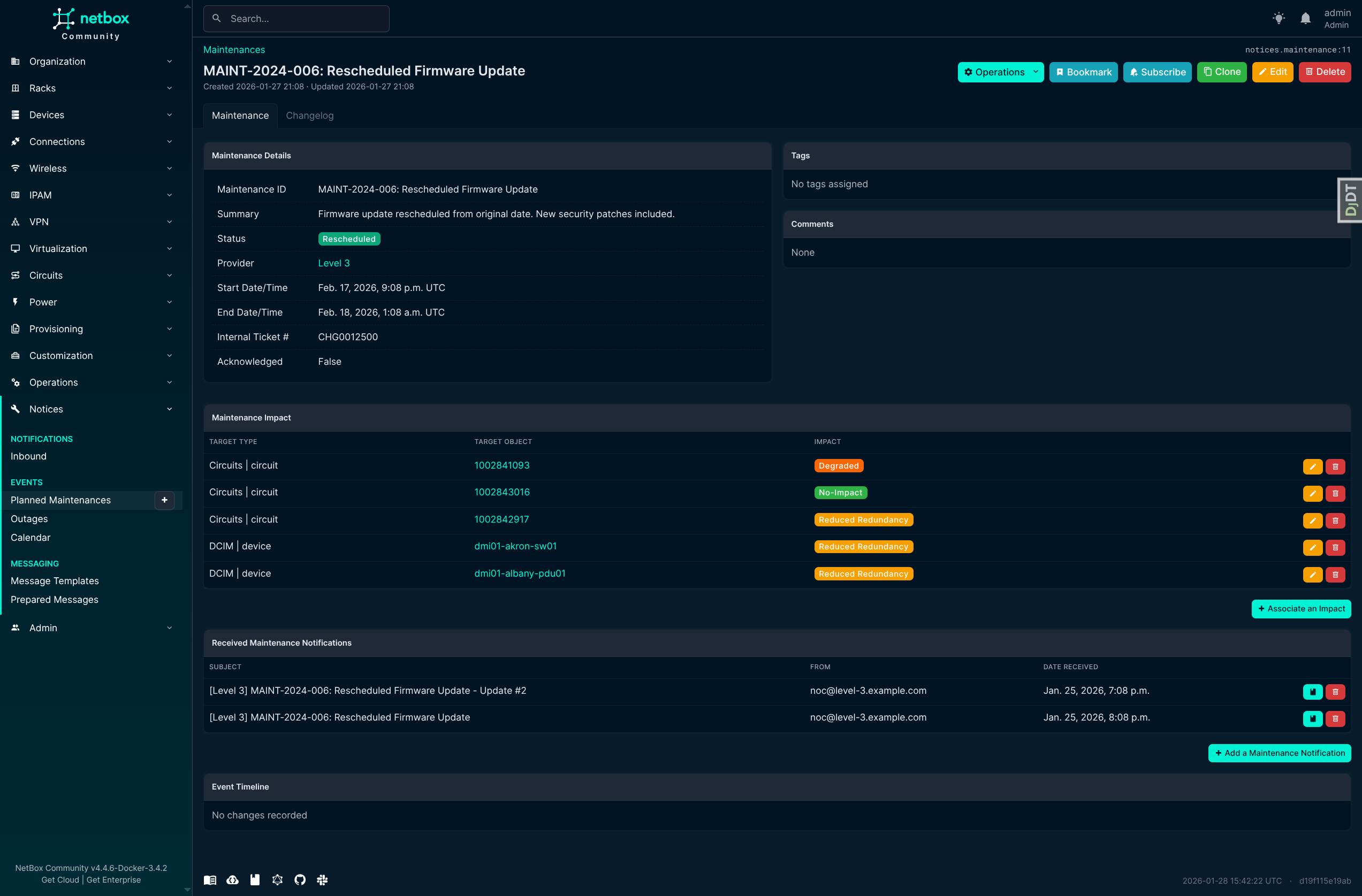
Task: Click the Associate an Impact button
Action: 1301,609
